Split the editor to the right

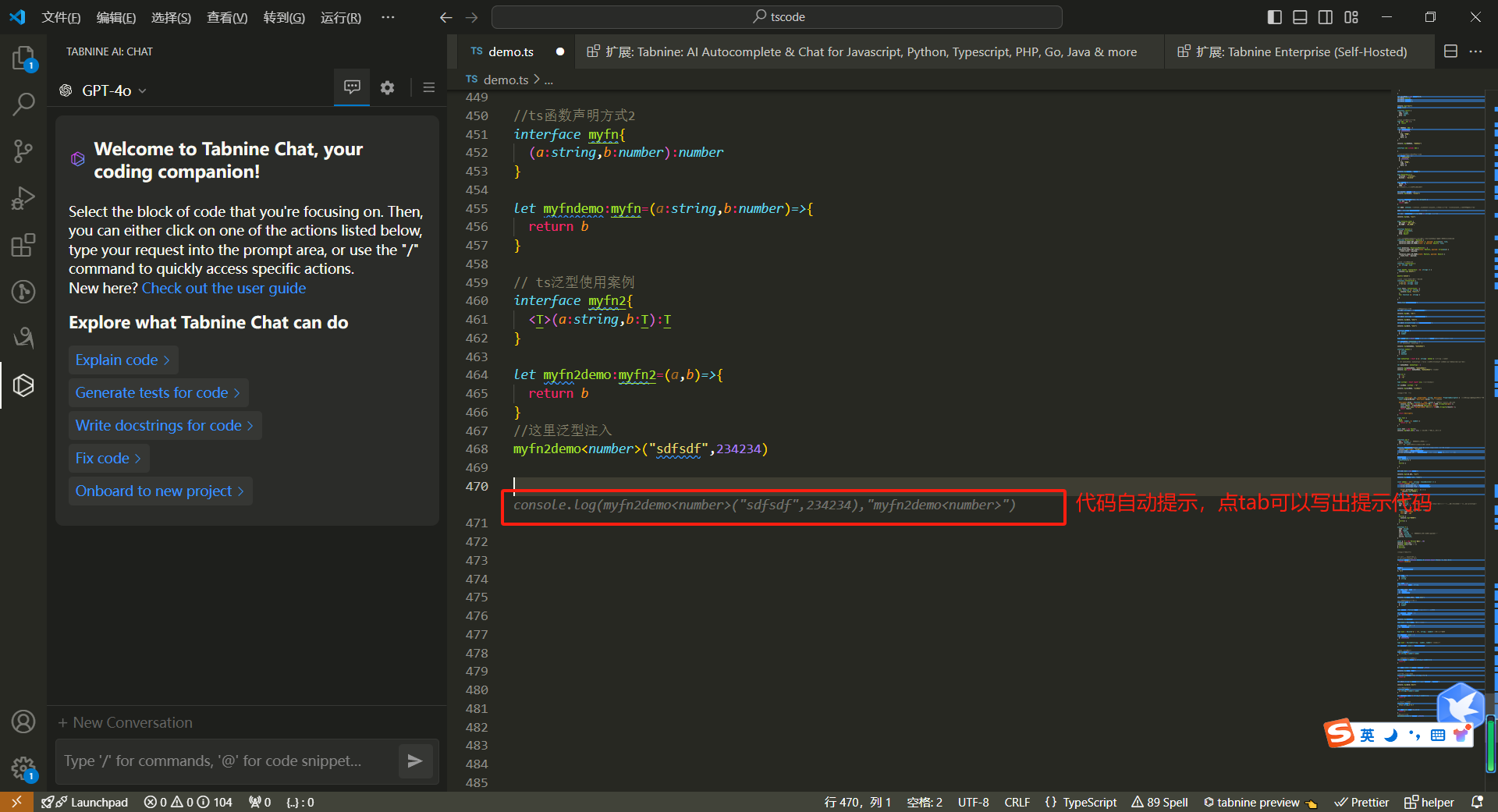pos(1450,51)
